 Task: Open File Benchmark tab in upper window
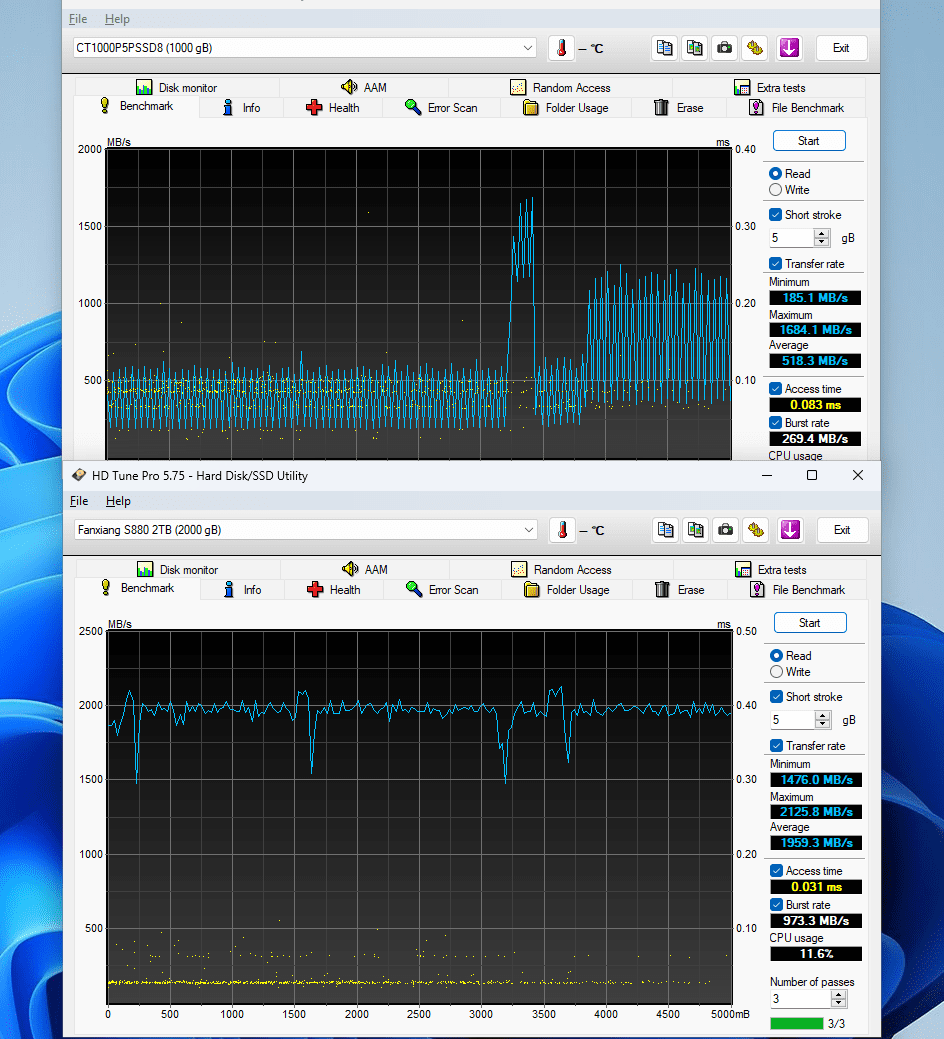click(796, 108)
